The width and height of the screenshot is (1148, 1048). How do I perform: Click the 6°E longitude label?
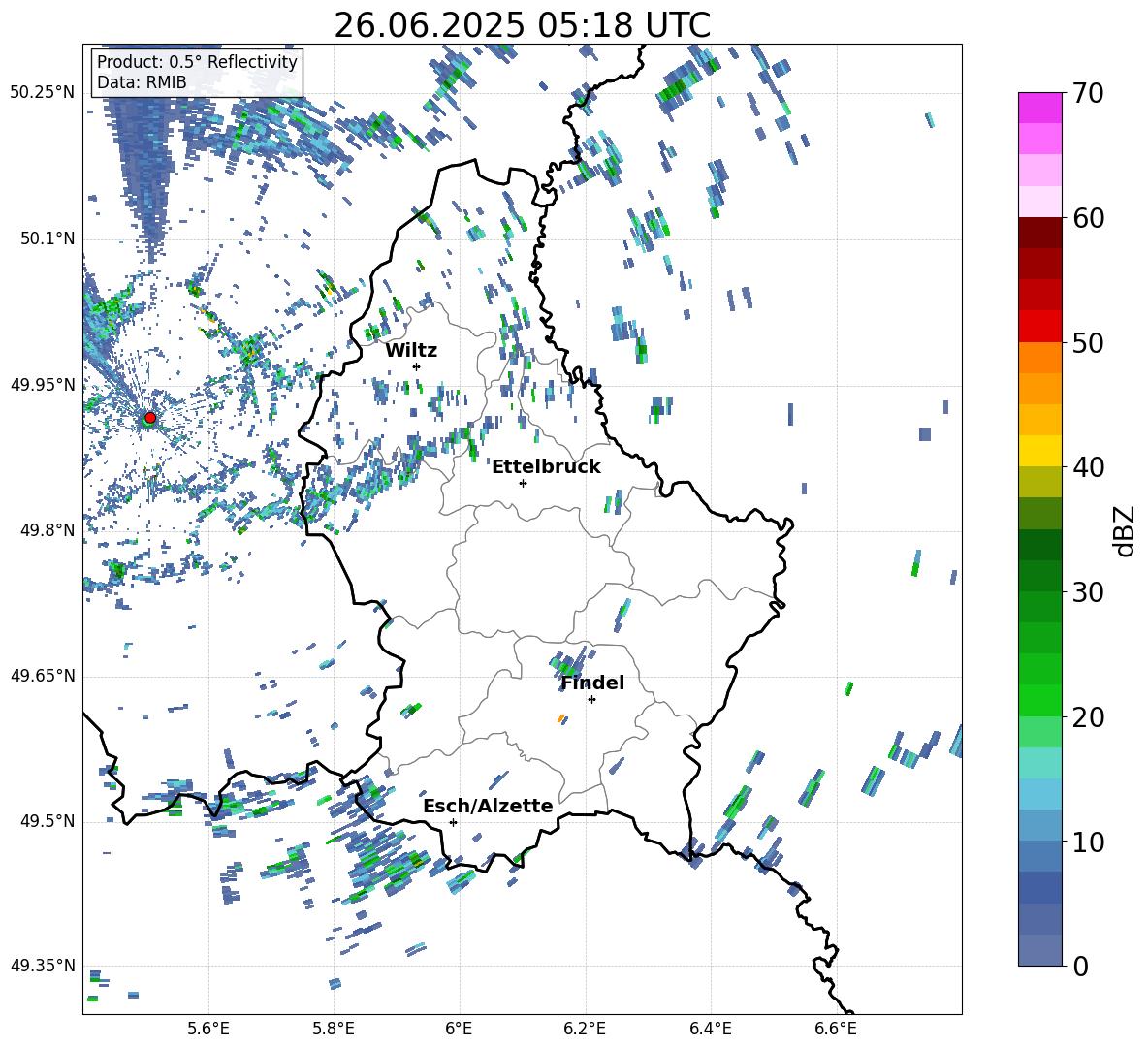click(x=459, y=1029)
